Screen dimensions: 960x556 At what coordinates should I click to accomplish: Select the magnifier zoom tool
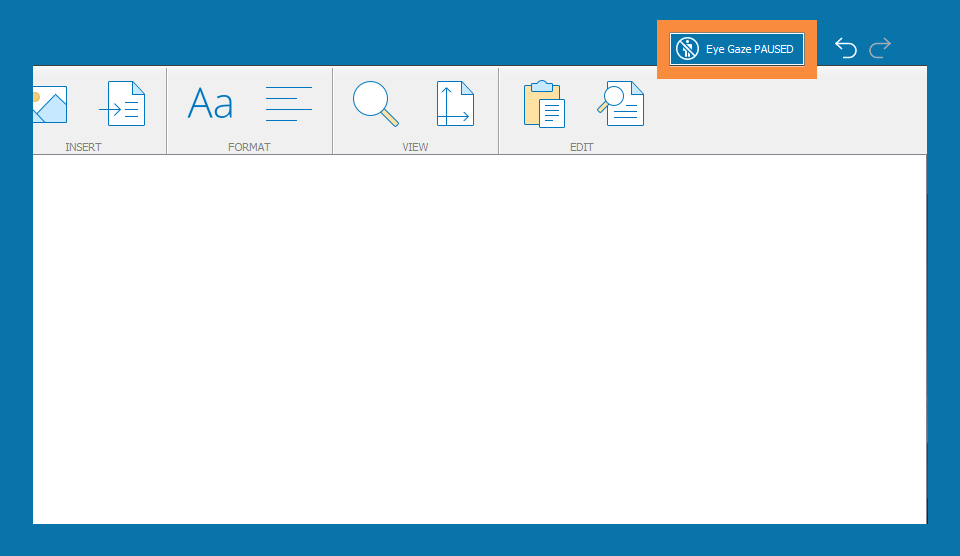coord(375,104)
